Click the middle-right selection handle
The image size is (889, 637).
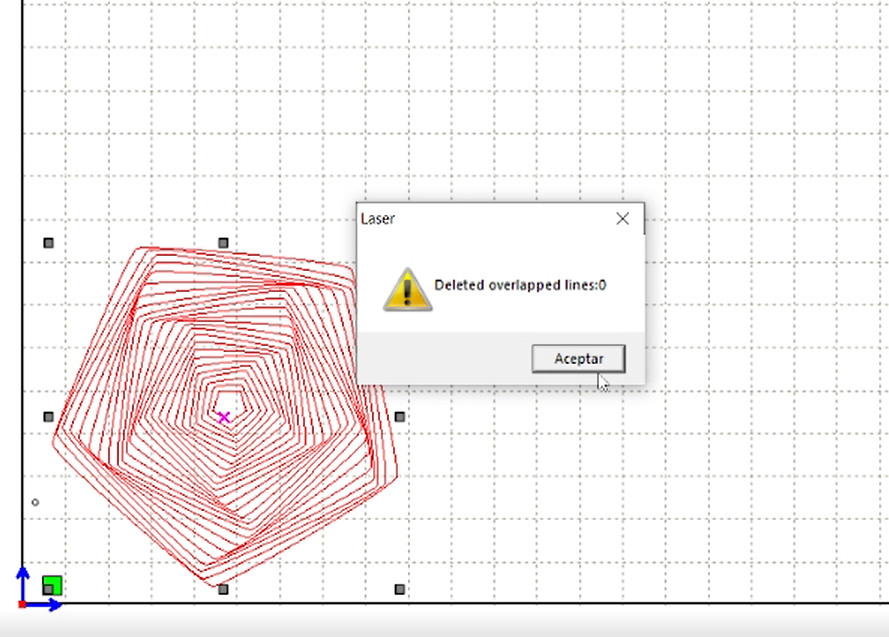pyautogui.click(x=399, y=416)
